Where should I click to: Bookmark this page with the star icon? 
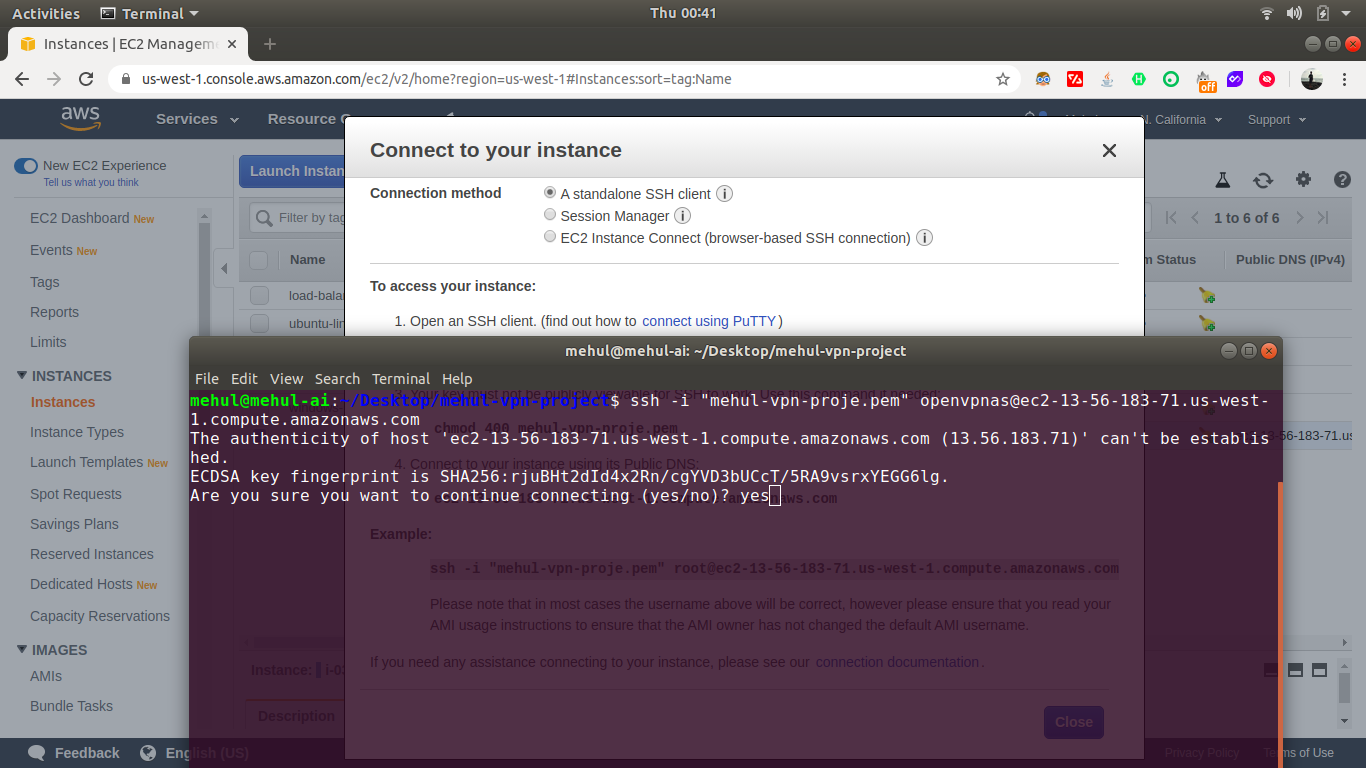click(x=1003, y=79)
